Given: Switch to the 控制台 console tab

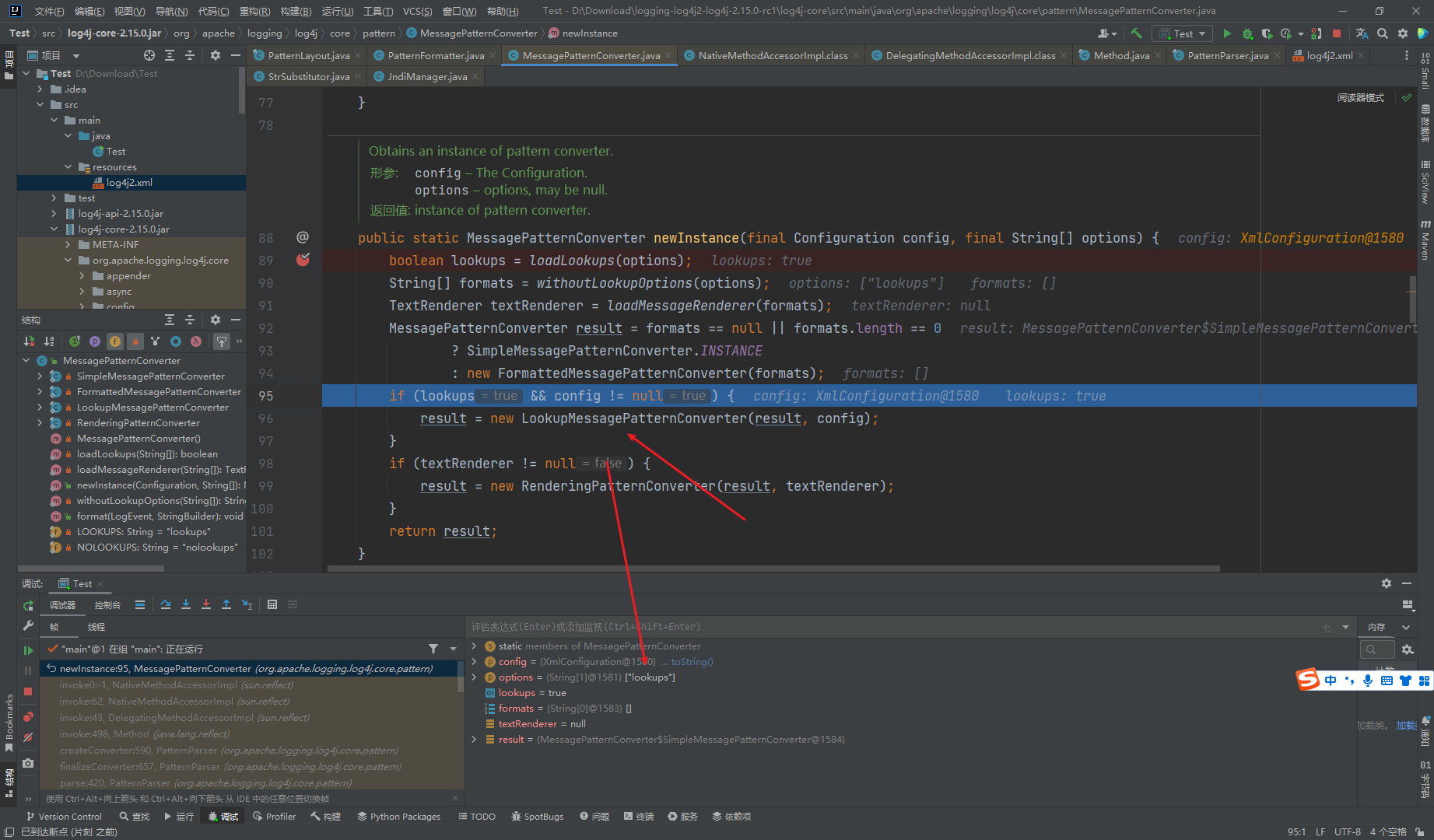Looking at the screenshot, I should point(107,605).
